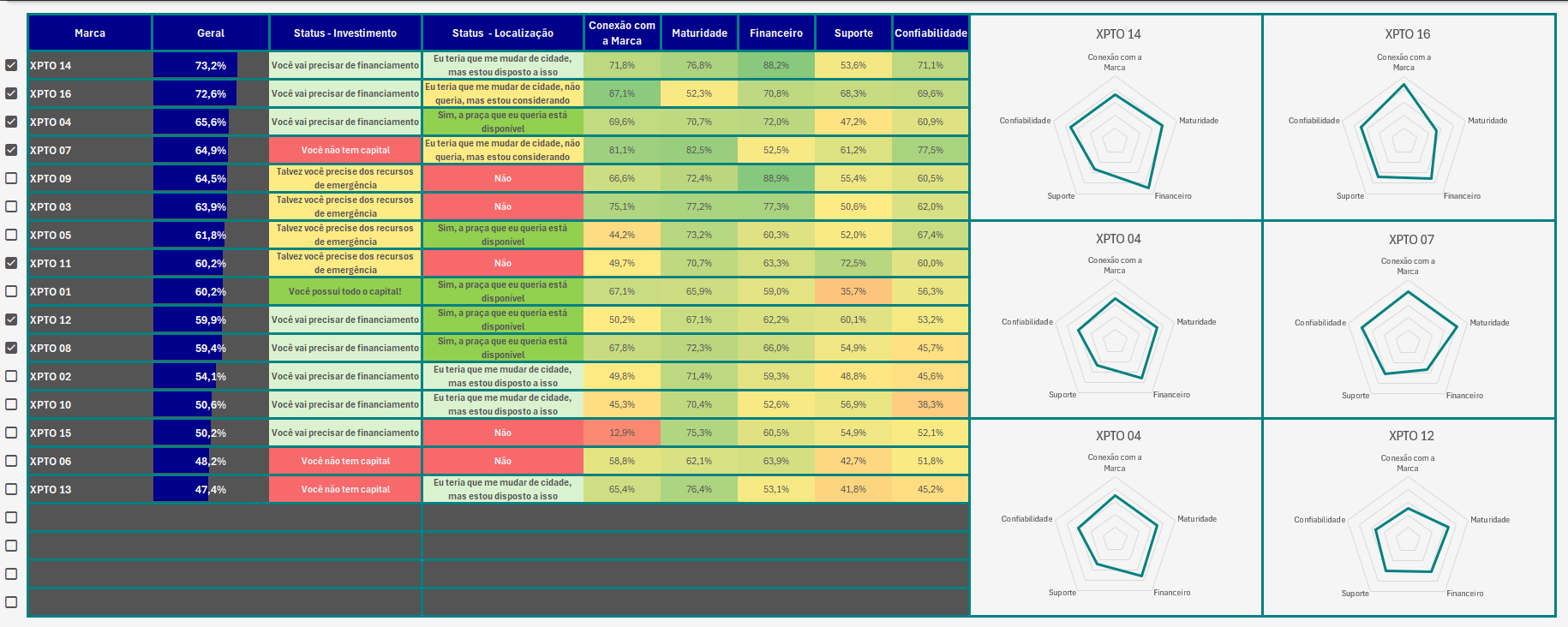Click the "Não" location cell for XPTO 09
This screenshot has height=627, width=1568.
(503, 178)
